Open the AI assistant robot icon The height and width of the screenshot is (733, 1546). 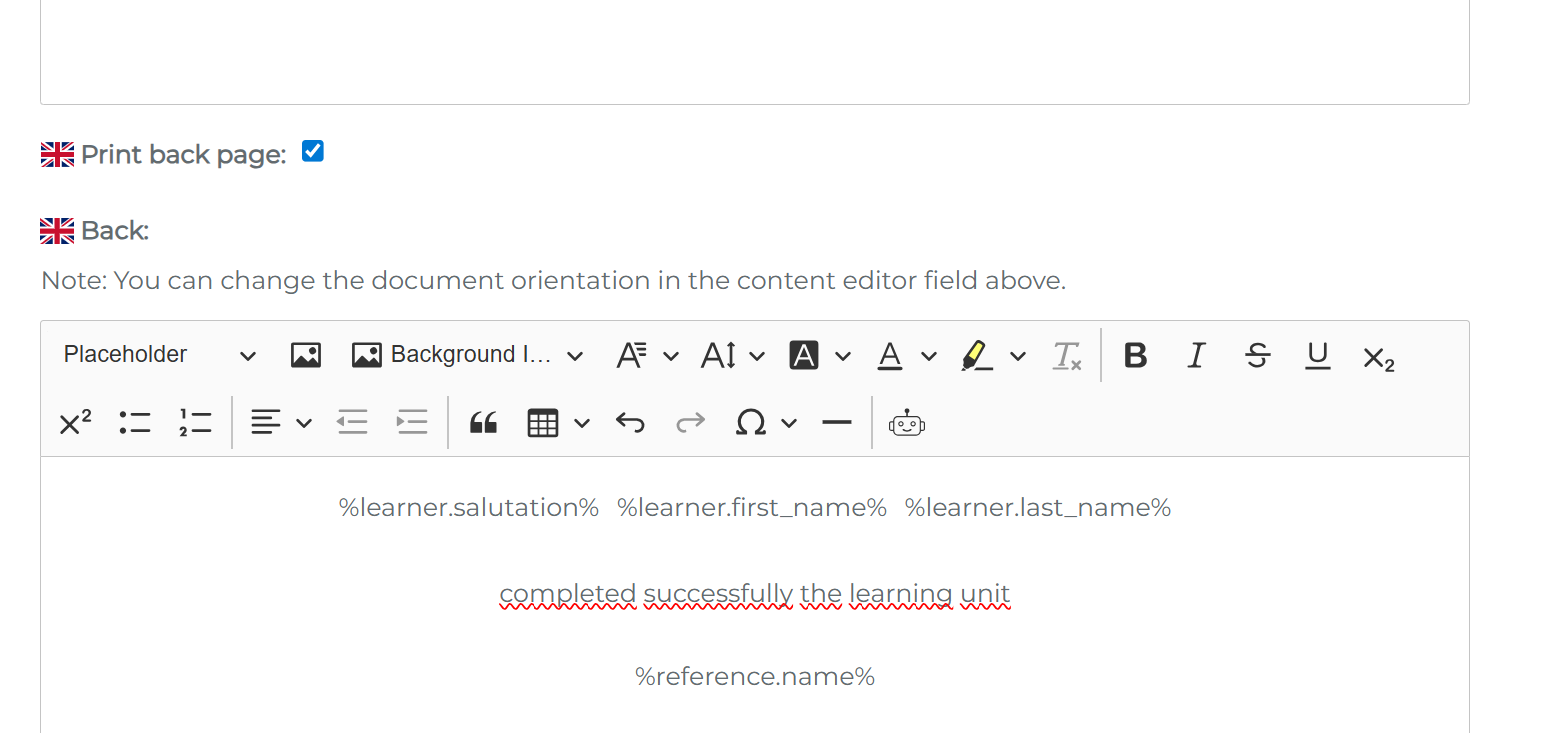pyautogui.click(x=906, y=423)
